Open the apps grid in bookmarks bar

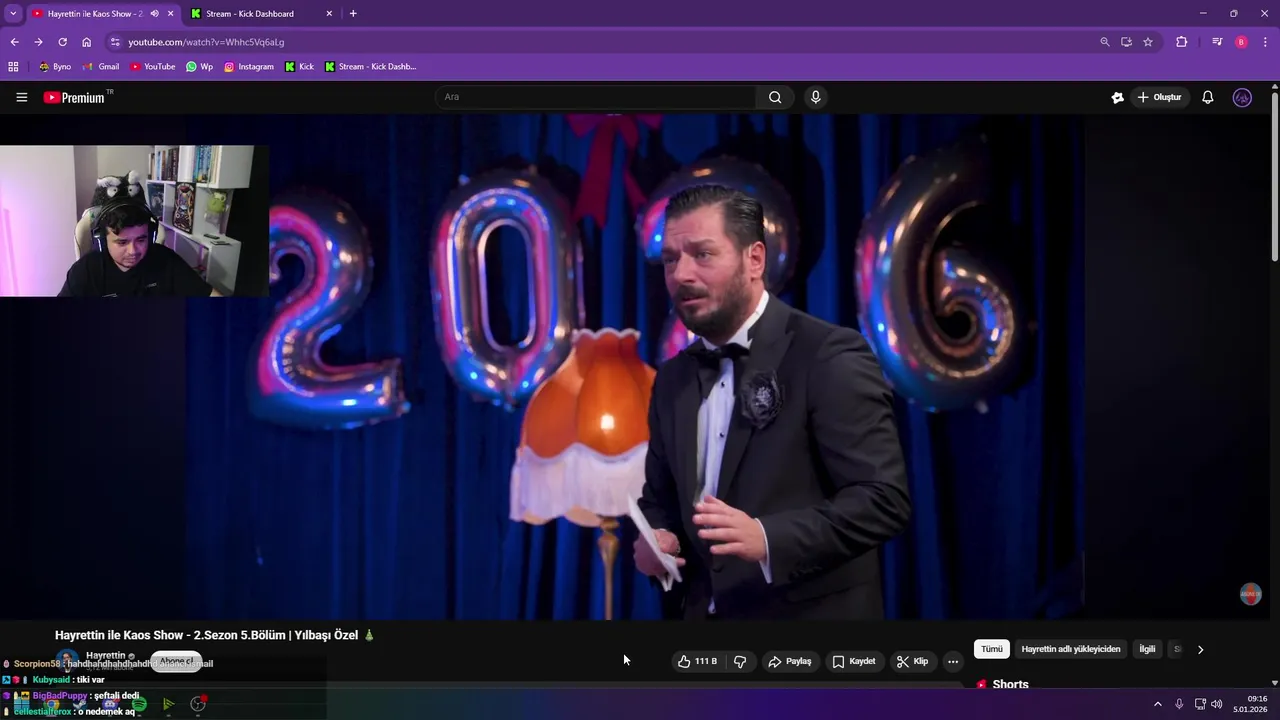13,67
